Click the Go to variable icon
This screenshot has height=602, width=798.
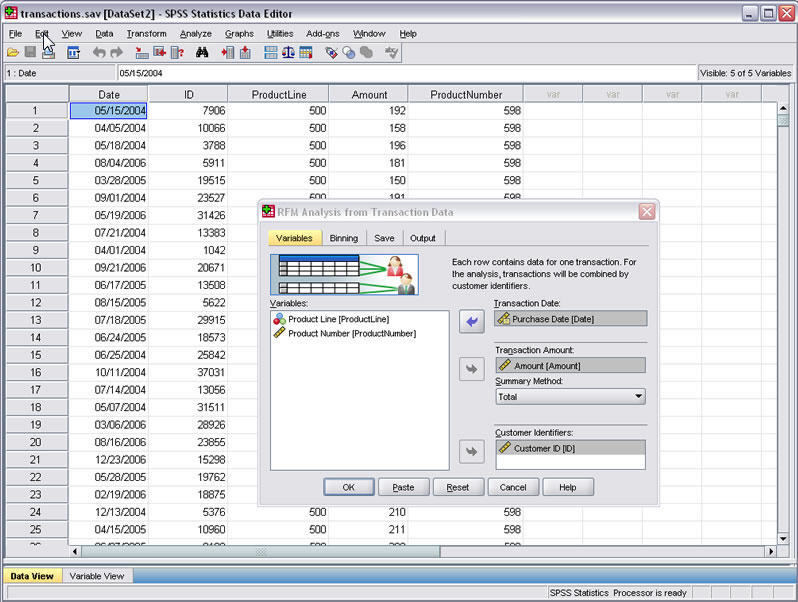click(x=159, y=52)
